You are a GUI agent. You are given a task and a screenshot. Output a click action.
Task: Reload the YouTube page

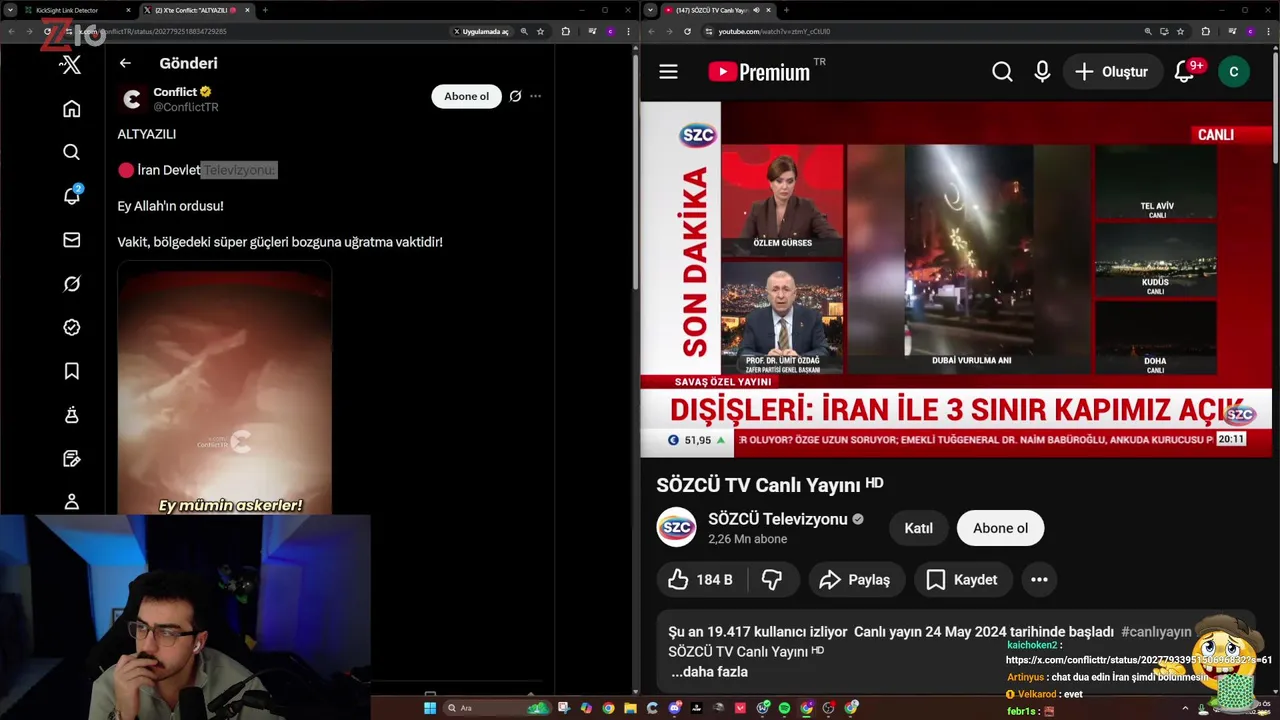click(687, 31)
